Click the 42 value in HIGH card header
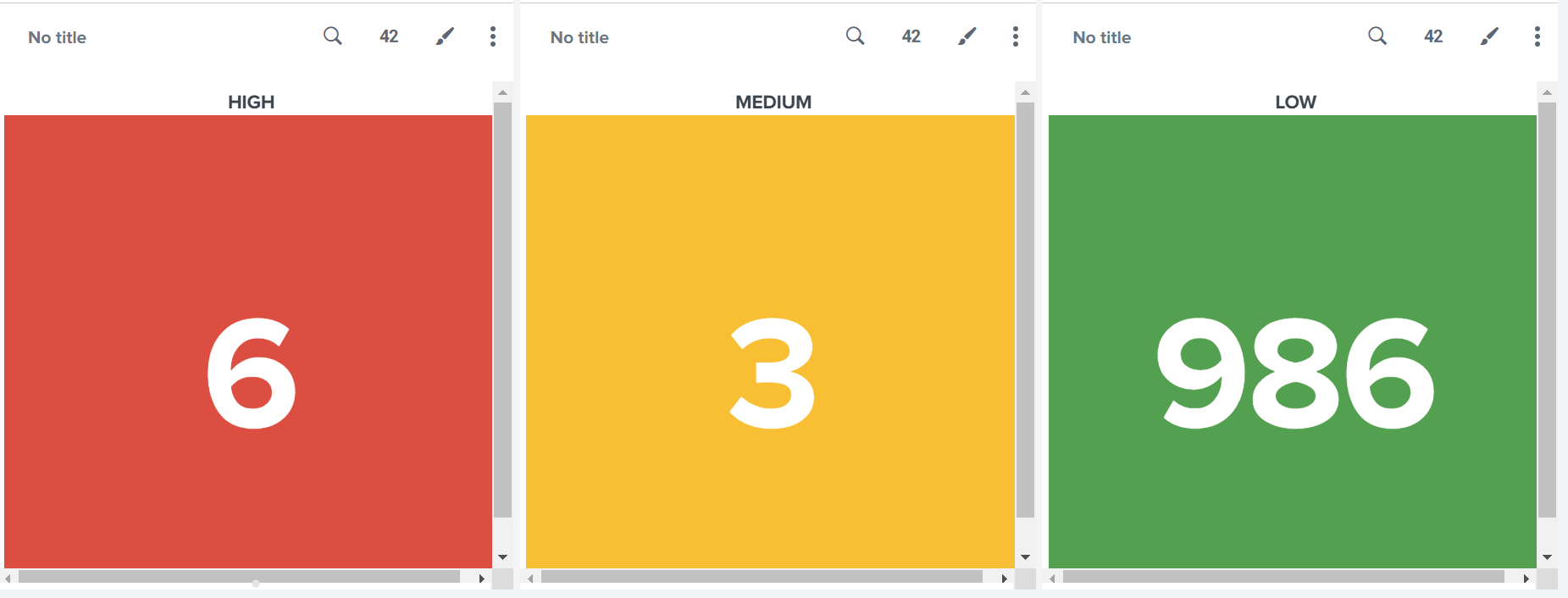 click(x=388, y=36)
